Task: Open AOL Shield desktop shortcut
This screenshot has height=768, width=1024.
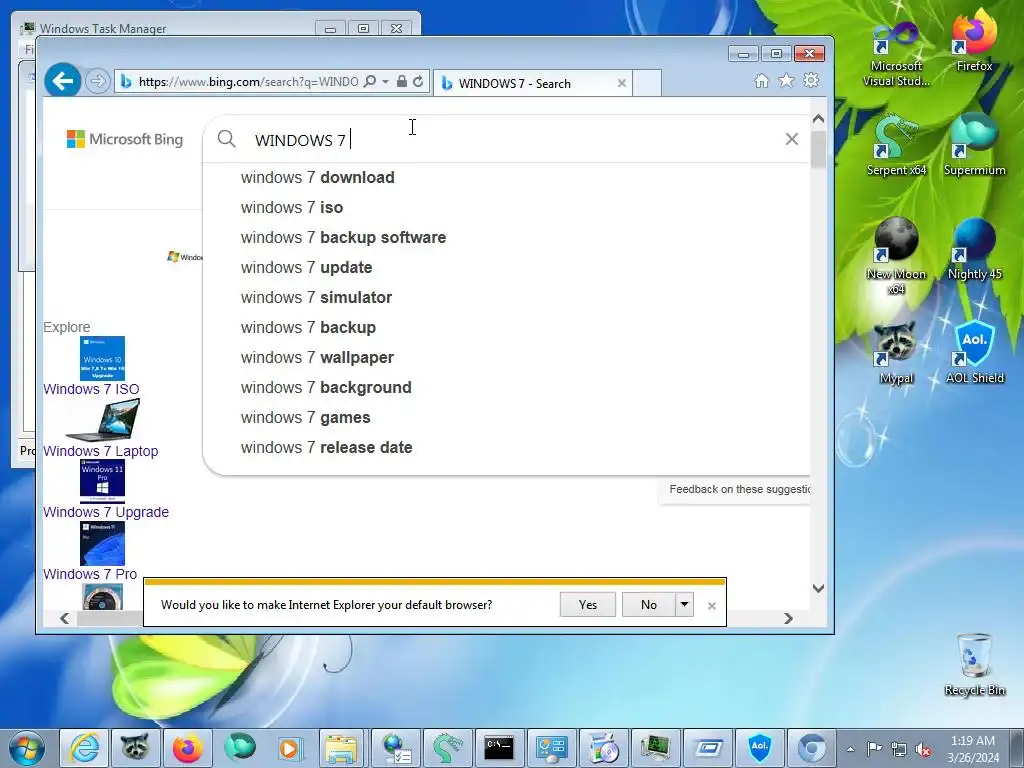Action: point(974,353)
